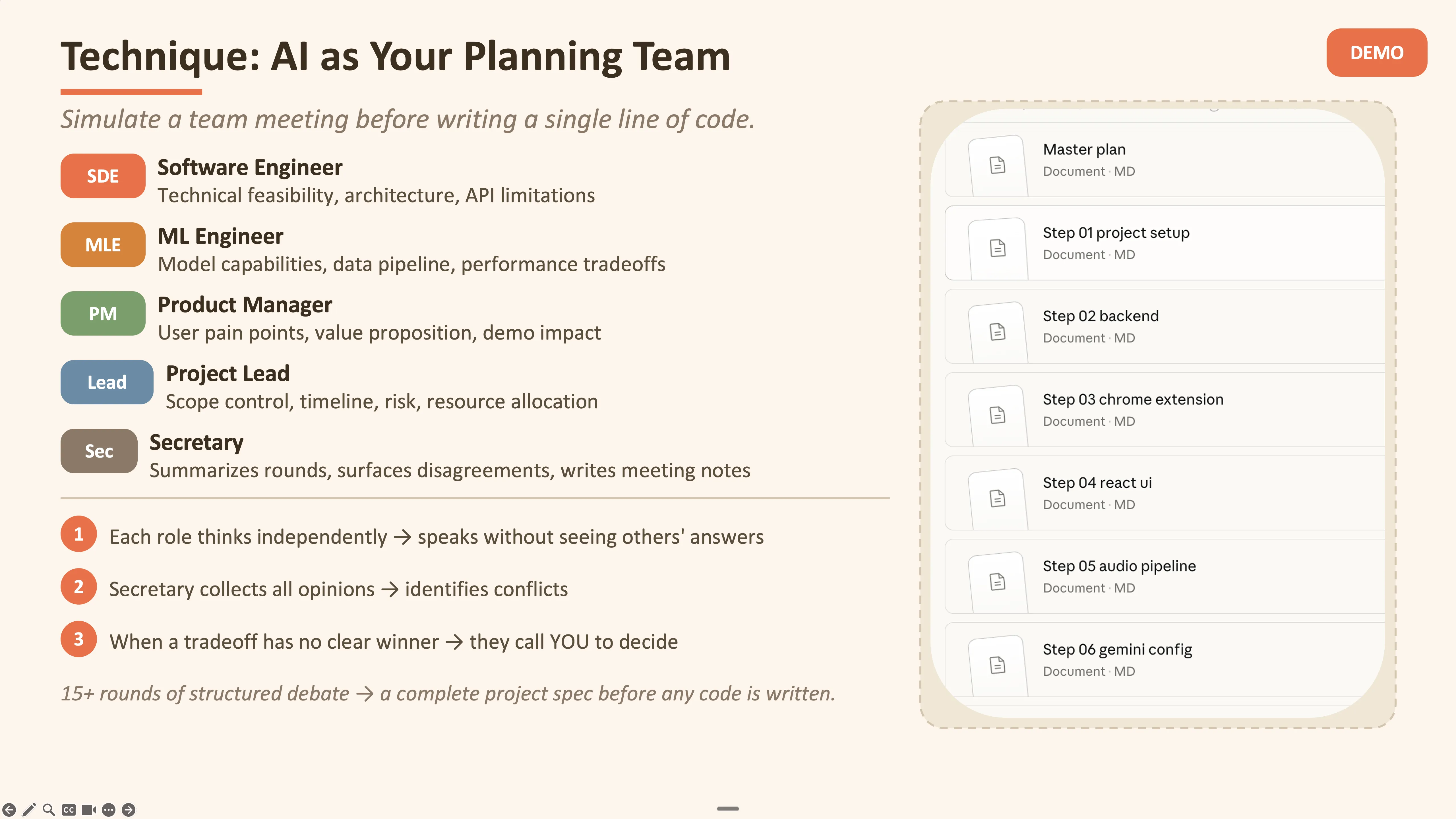Image resolution: width=1456 pixels, height=819 pixels.
Task: Select the SDE role badge
Action: (102, 175)
